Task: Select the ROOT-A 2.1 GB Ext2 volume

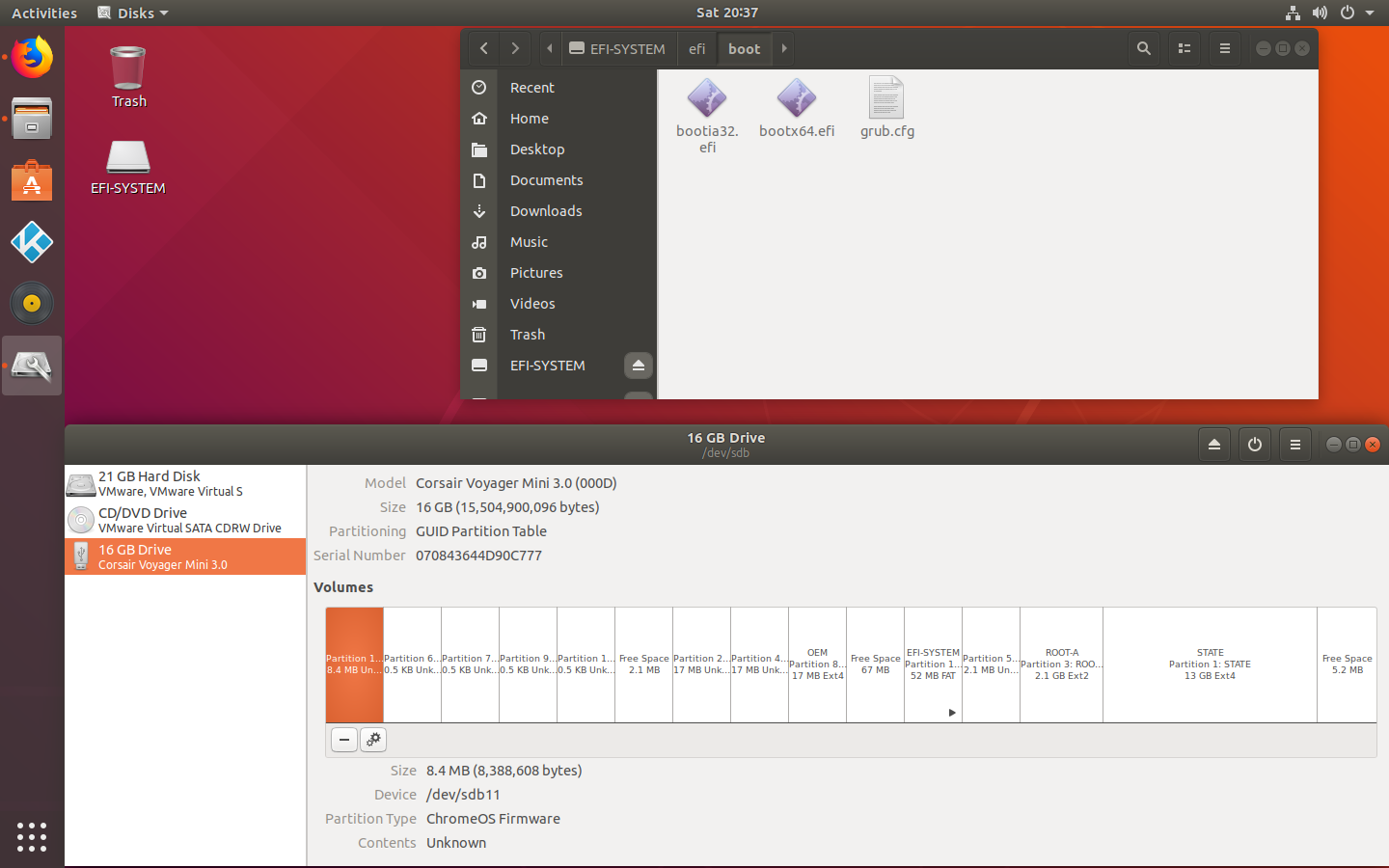Action: pos(1062,665)
